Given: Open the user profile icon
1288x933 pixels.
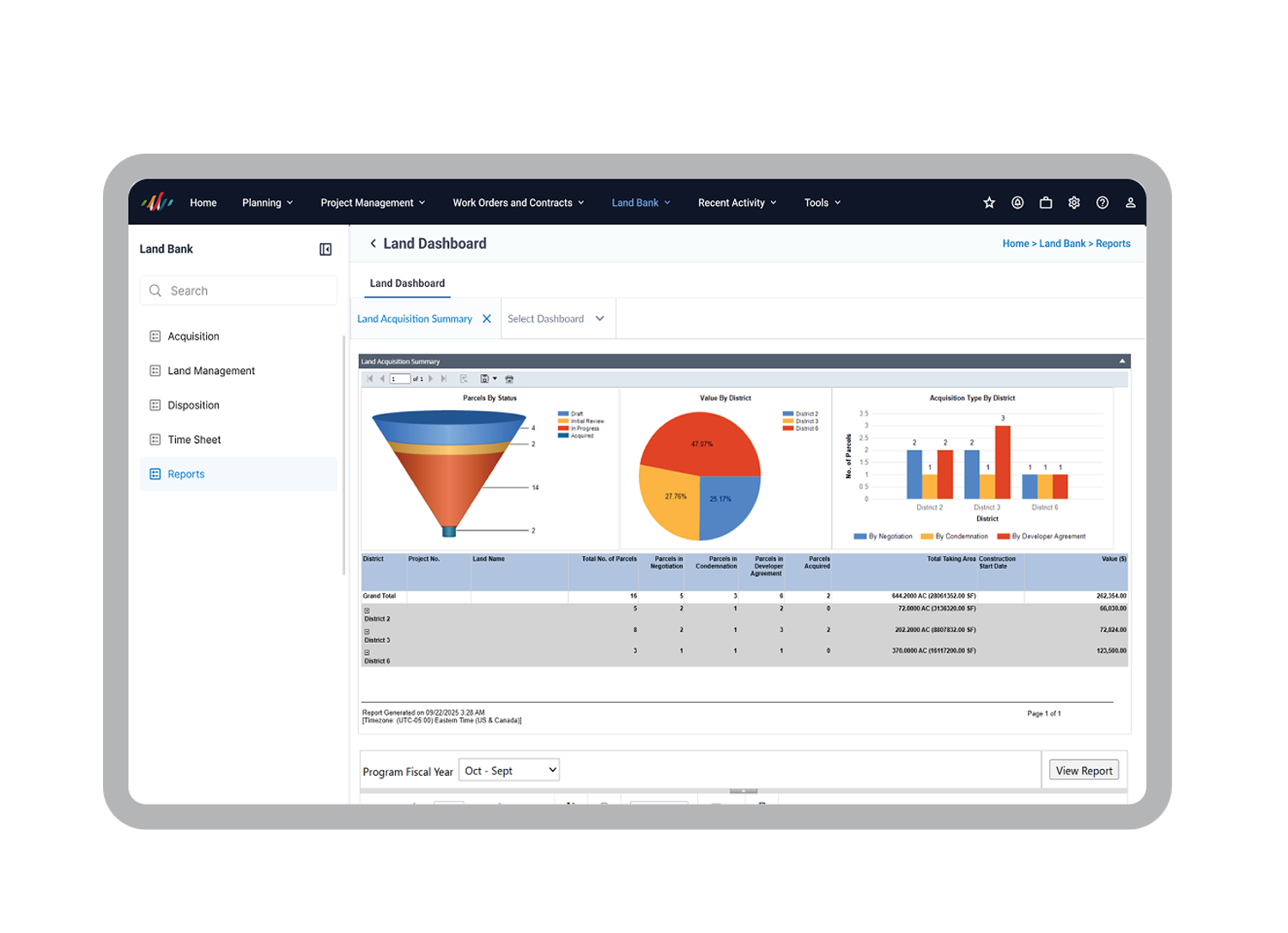Looking at the screenshot, I should coord(1130,203).
